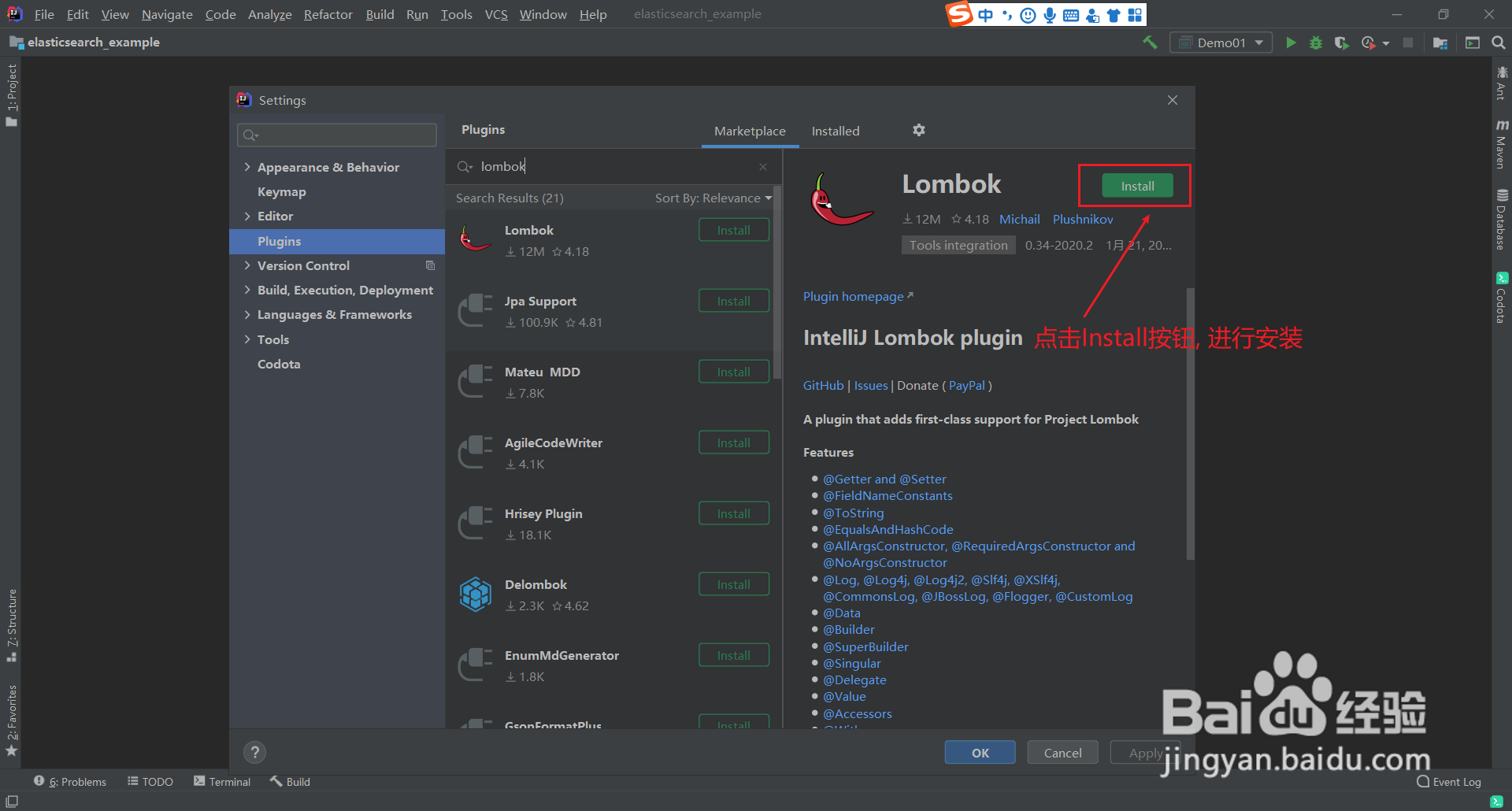Open the TODO tool window

tap(150, 781)
